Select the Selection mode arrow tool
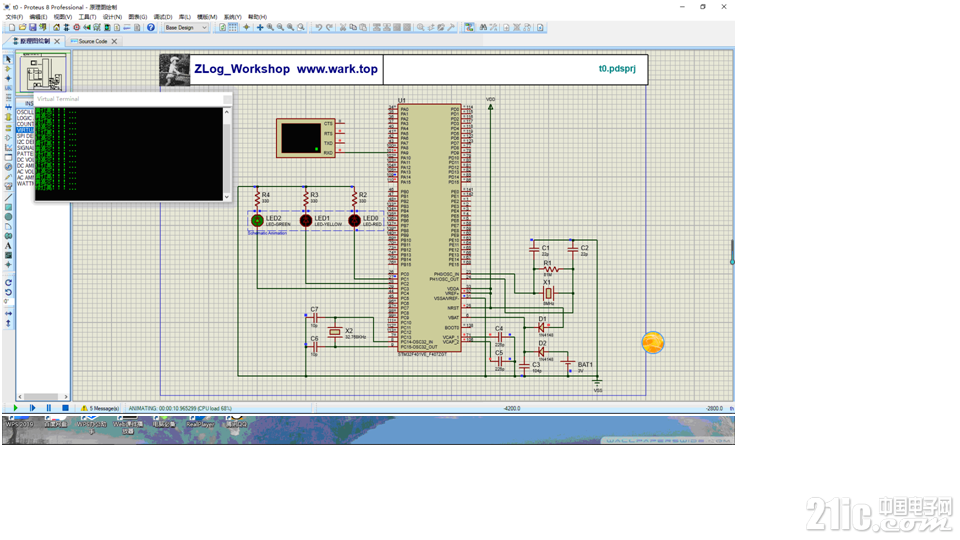 coord(8,59)
